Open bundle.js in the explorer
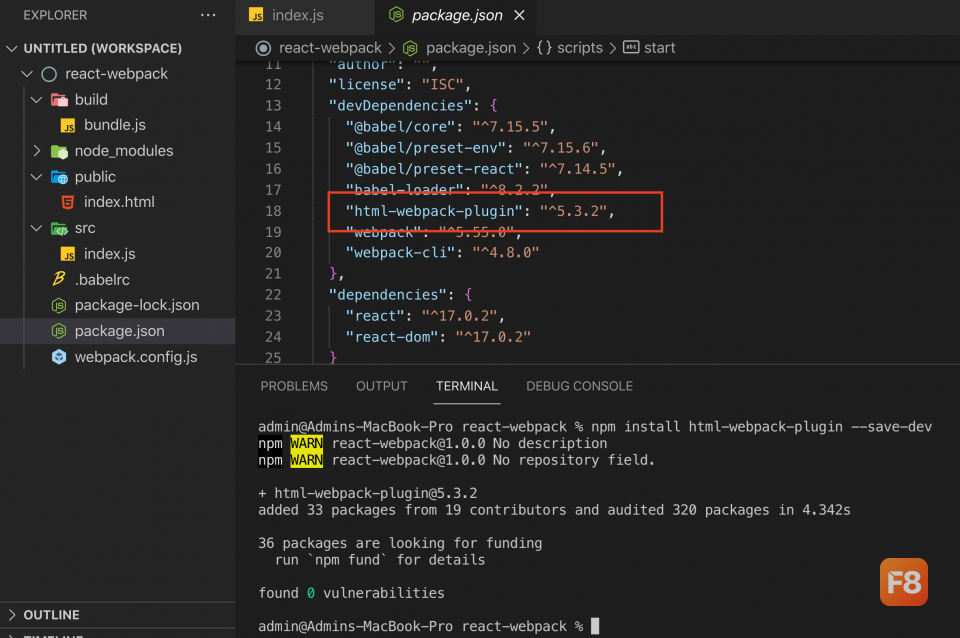Viewport: 960px width, 638px height. (114, 125)
